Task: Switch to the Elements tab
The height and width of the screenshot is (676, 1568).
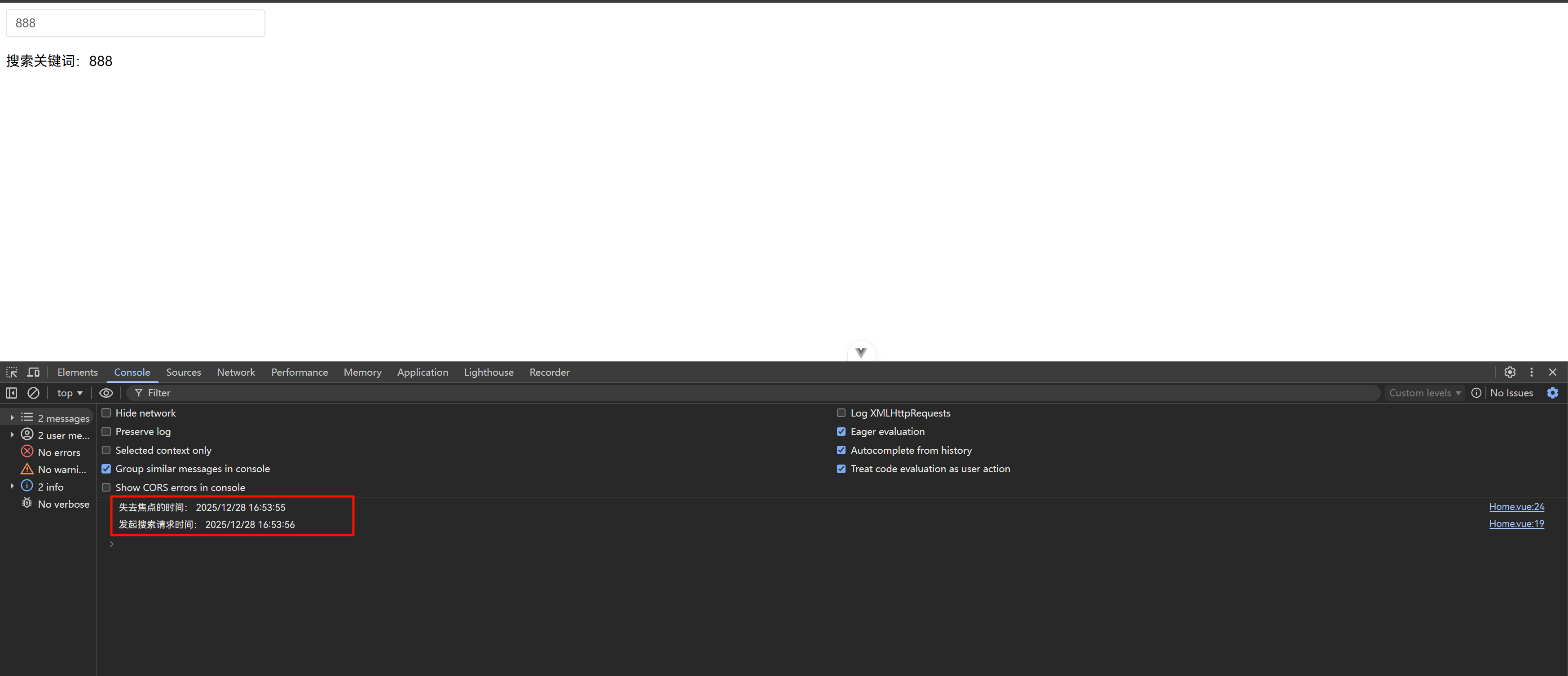Action: (x=77, y=372)
